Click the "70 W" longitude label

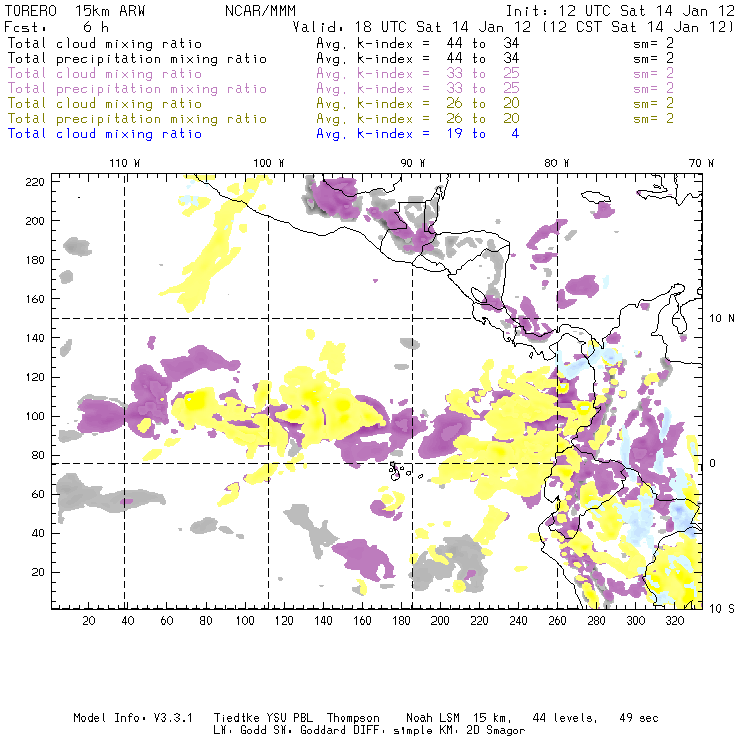click(701, 163)
